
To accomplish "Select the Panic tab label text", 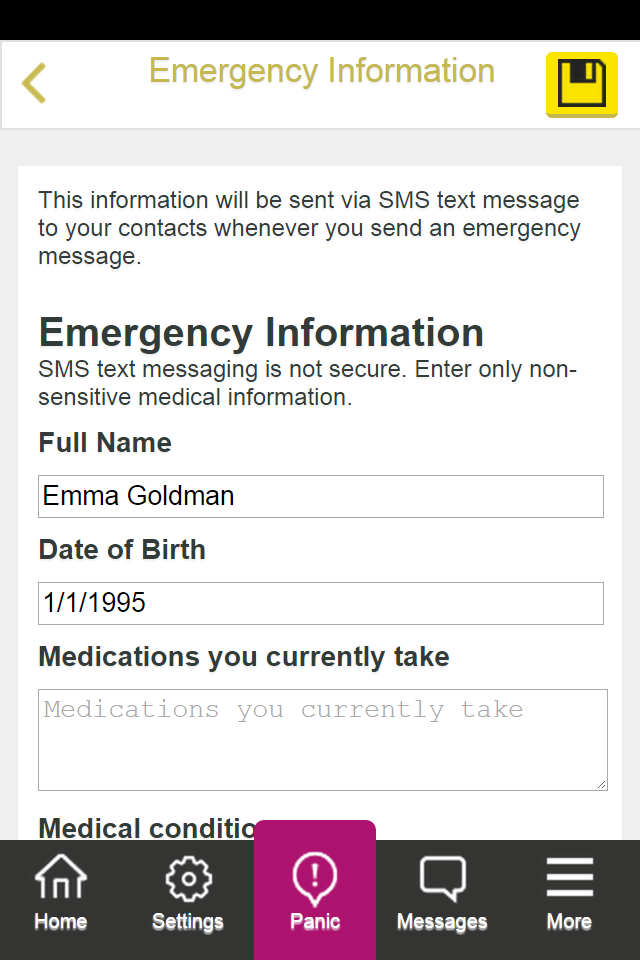I will coord(315,922).
